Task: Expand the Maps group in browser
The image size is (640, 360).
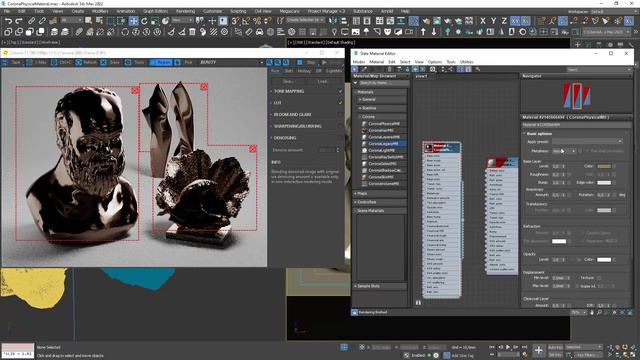Action: tap(380, 193)
